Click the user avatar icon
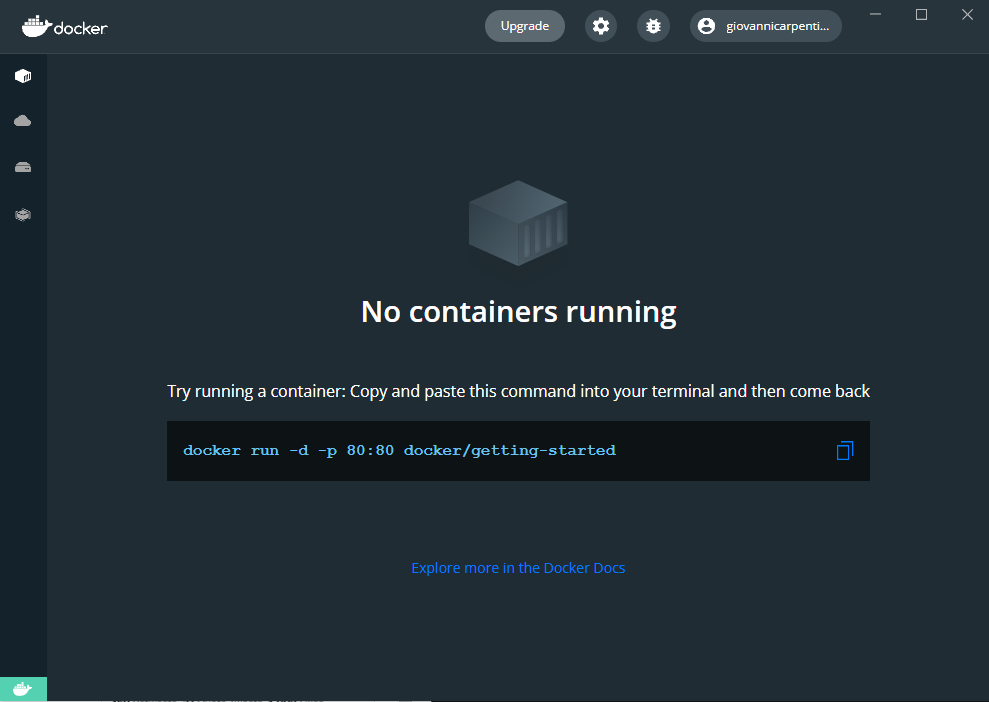Viewport: 989px width, 702px height. tap(707, 26)
